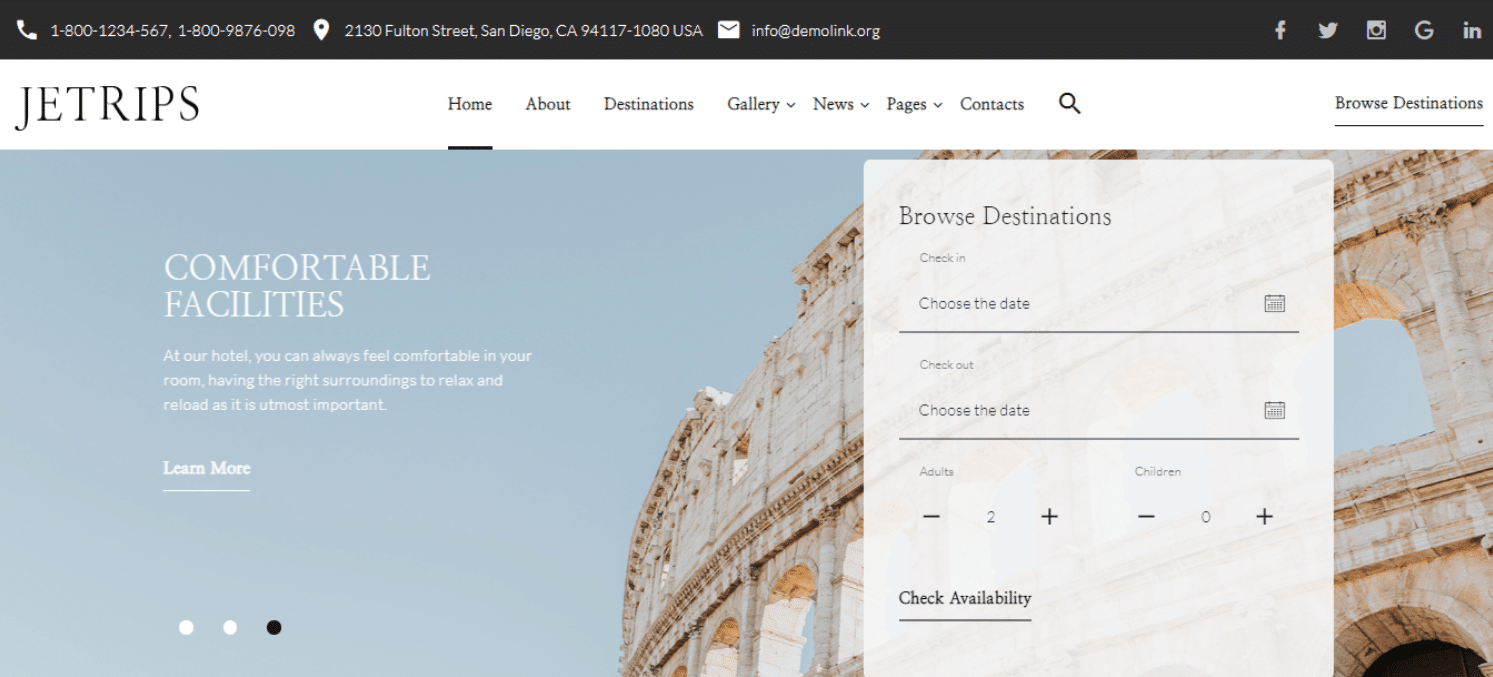Open the Check out calendar picker icon
Image resolution: width=1493 pixels, height=677 pixels.
[x=1274, y=409]
